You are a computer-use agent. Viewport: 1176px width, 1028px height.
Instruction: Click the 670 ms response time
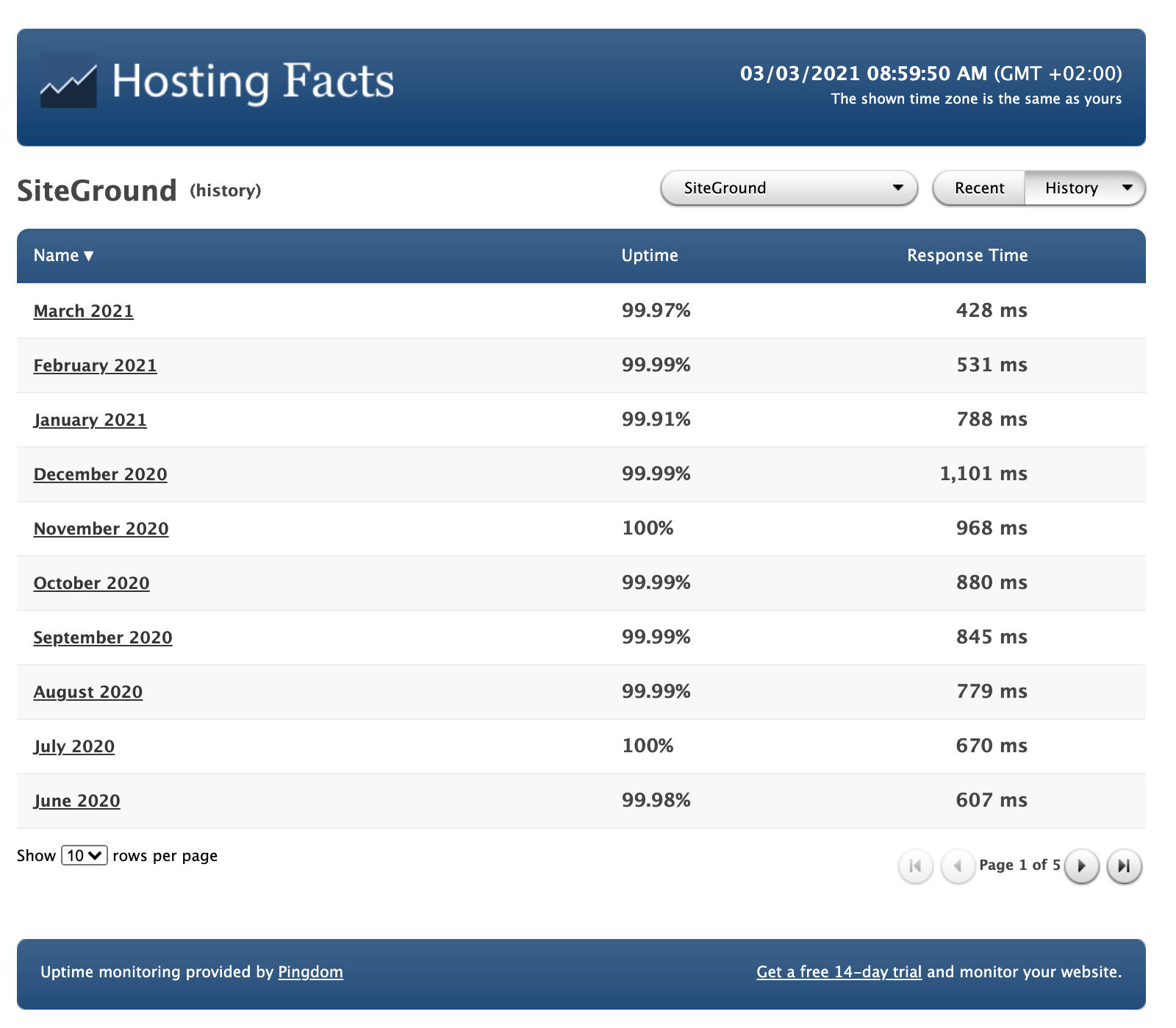pyautogui.click(x=992, y=746)
